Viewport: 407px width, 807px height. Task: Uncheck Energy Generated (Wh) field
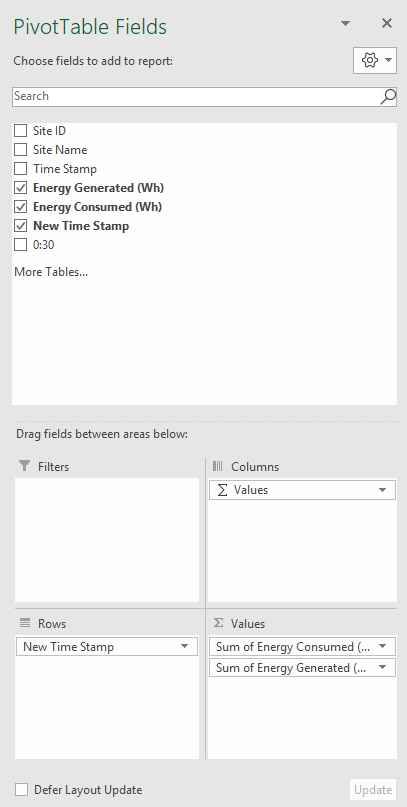pos(21,188)
